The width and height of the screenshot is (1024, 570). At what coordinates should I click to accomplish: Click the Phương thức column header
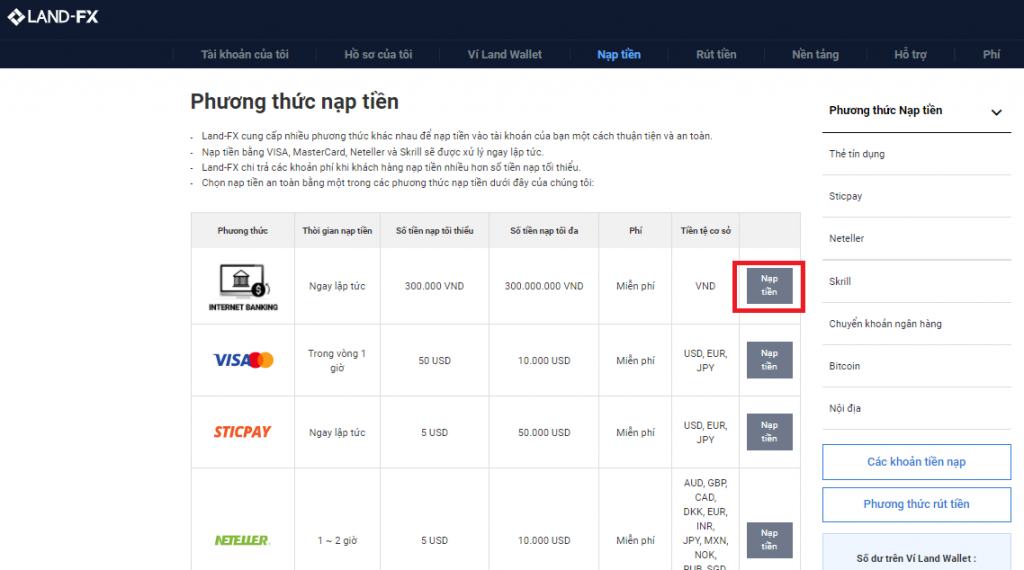pyautogui.click(x=242, y=230)
